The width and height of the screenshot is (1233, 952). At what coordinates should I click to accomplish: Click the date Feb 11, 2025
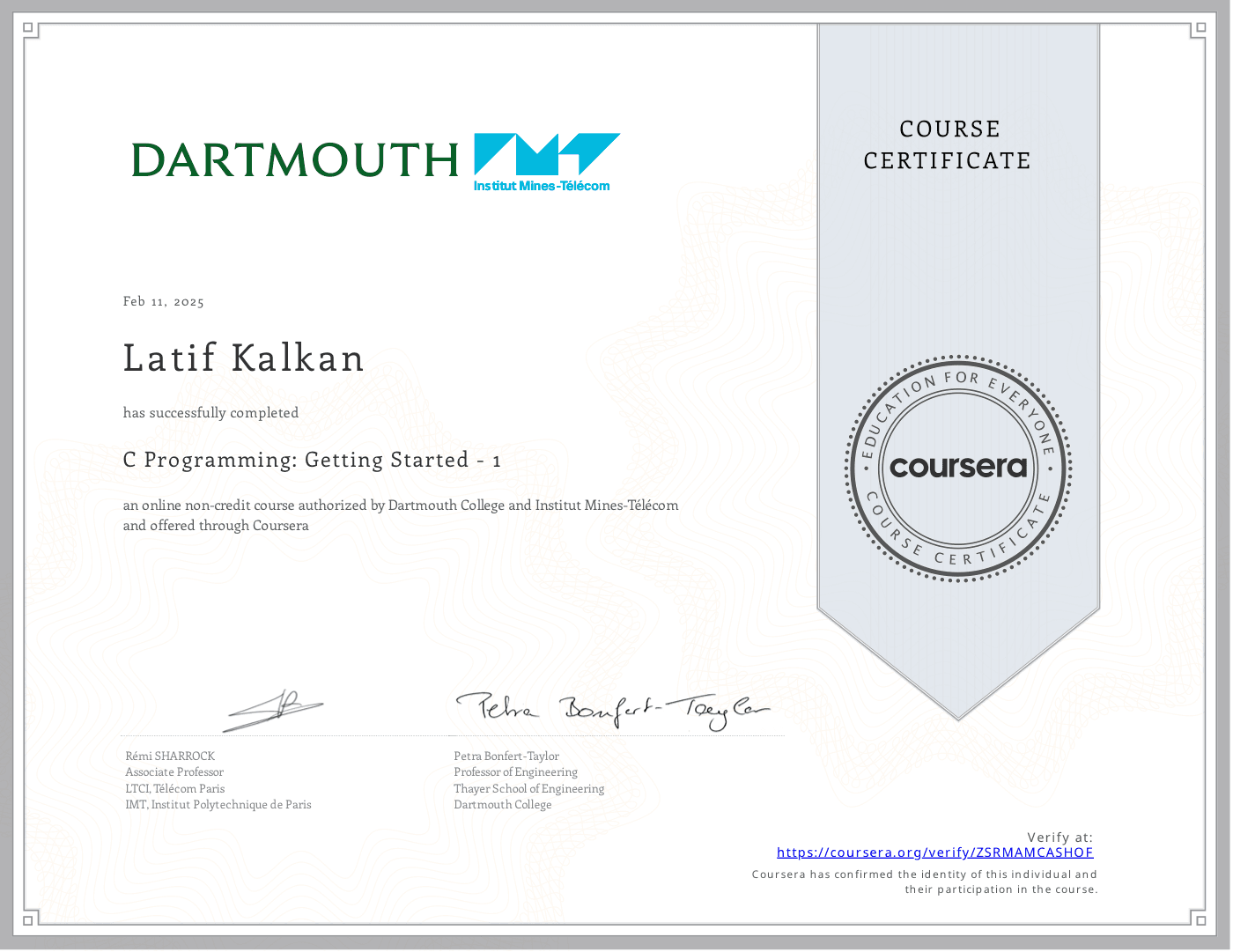click(164, 301)
